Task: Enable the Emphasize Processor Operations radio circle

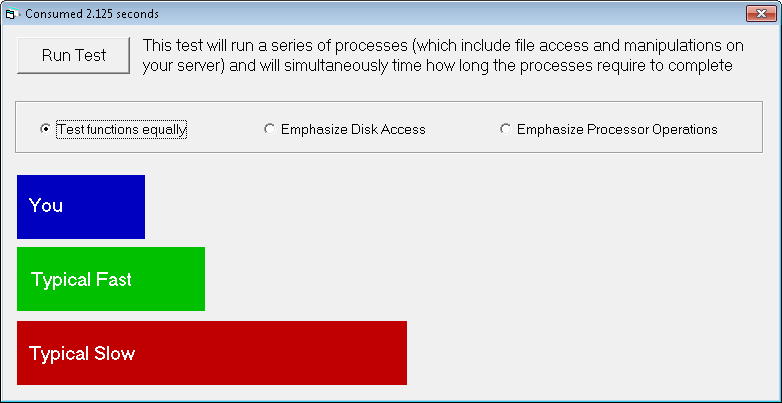Action: tap(505, 129)
